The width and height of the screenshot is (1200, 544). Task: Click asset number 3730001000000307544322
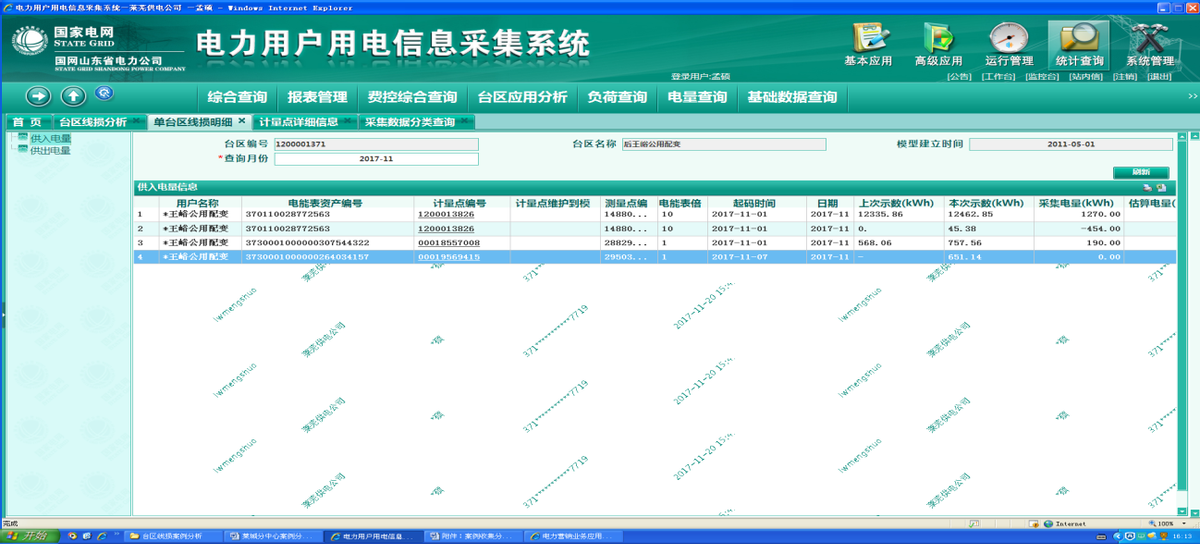307,243
